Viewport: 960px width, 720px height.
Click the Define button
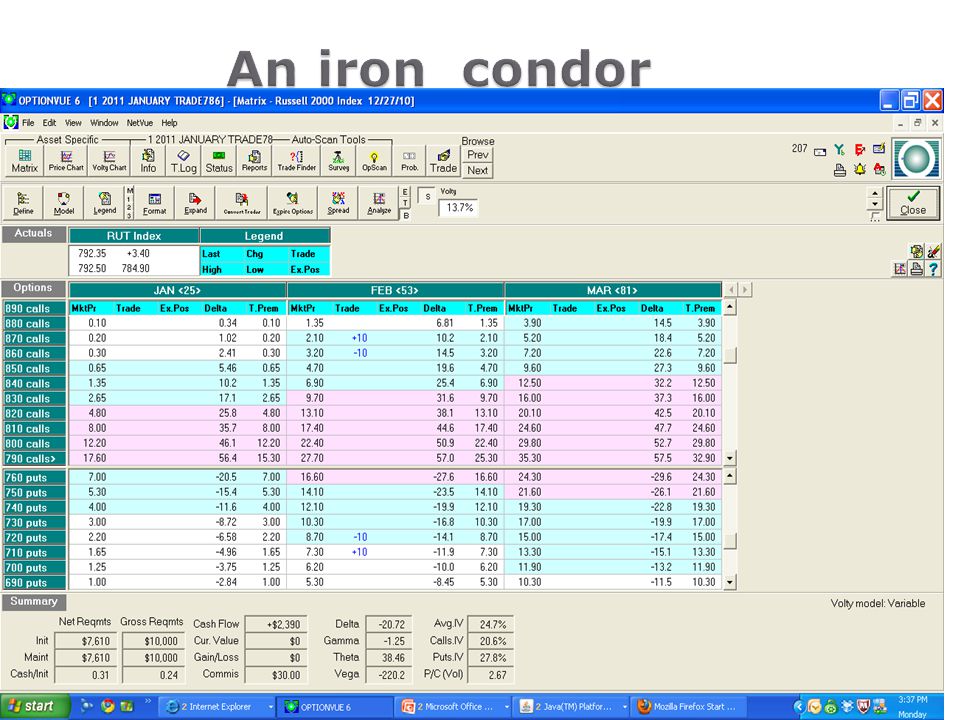coord(23,204)
